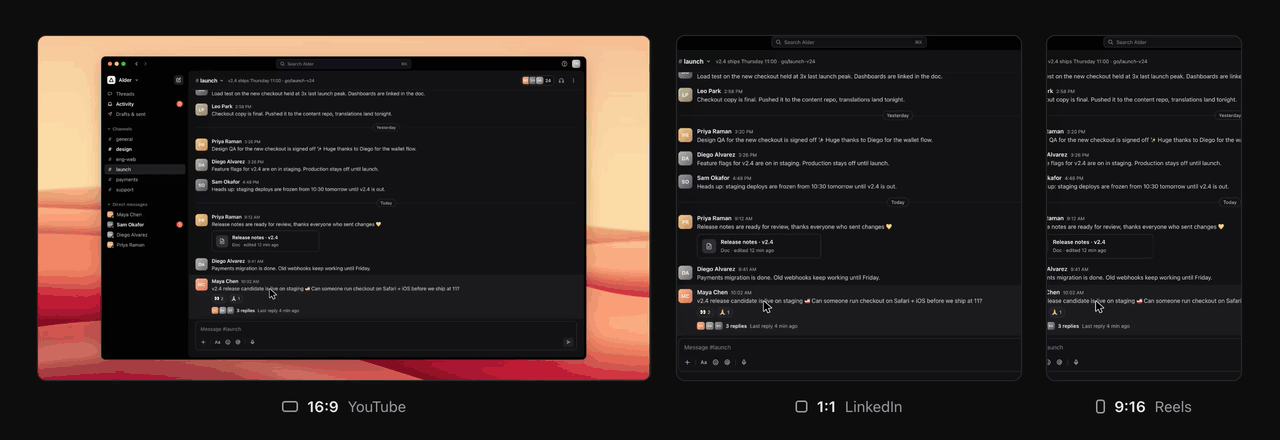Screen dimensions: 1280x440
Task: Toggle Aa formatting in 1:1 composer
Action: [703, 362]
